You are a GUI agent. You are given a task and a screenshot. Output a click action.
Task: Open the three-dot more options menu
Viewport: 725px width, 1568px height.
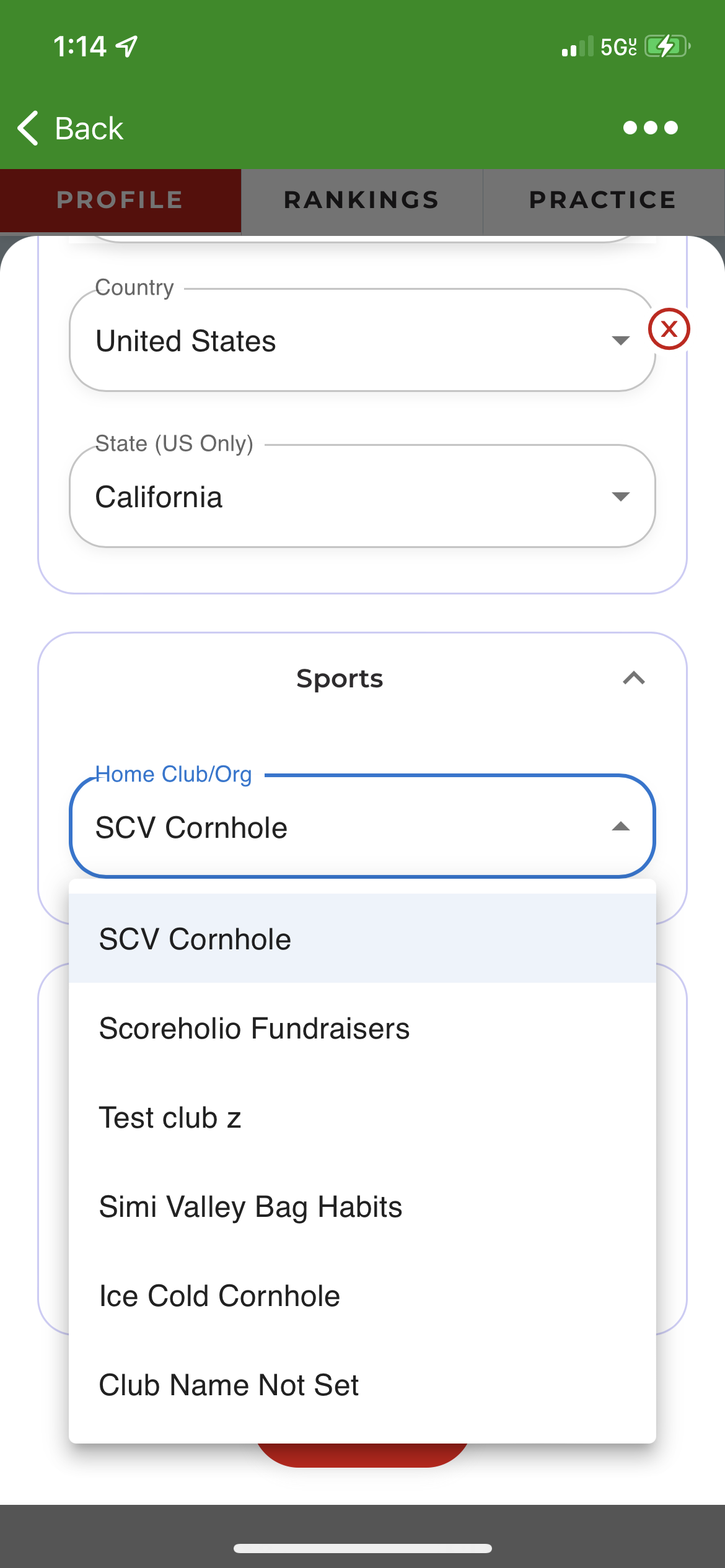click(650, 128)
